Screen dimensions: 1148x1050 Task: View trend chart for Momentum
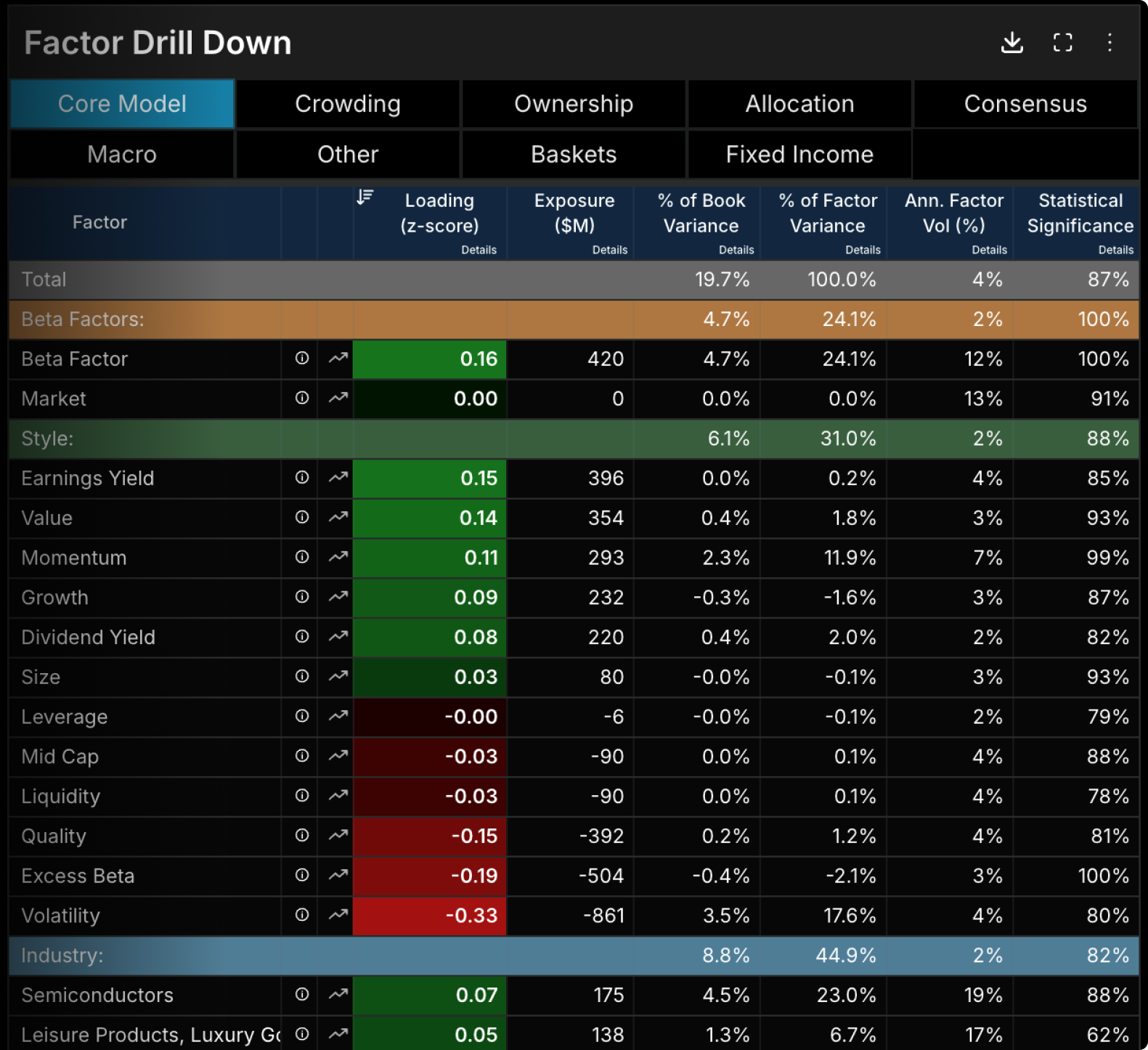tap(338, 557)
